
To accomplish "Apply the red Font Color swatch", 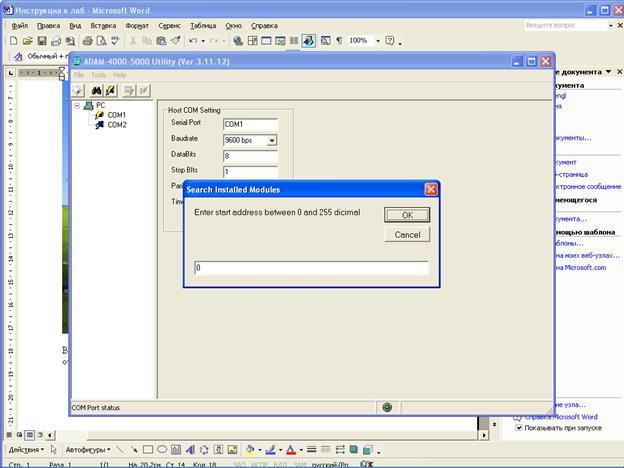I will [x=291, y=450].
